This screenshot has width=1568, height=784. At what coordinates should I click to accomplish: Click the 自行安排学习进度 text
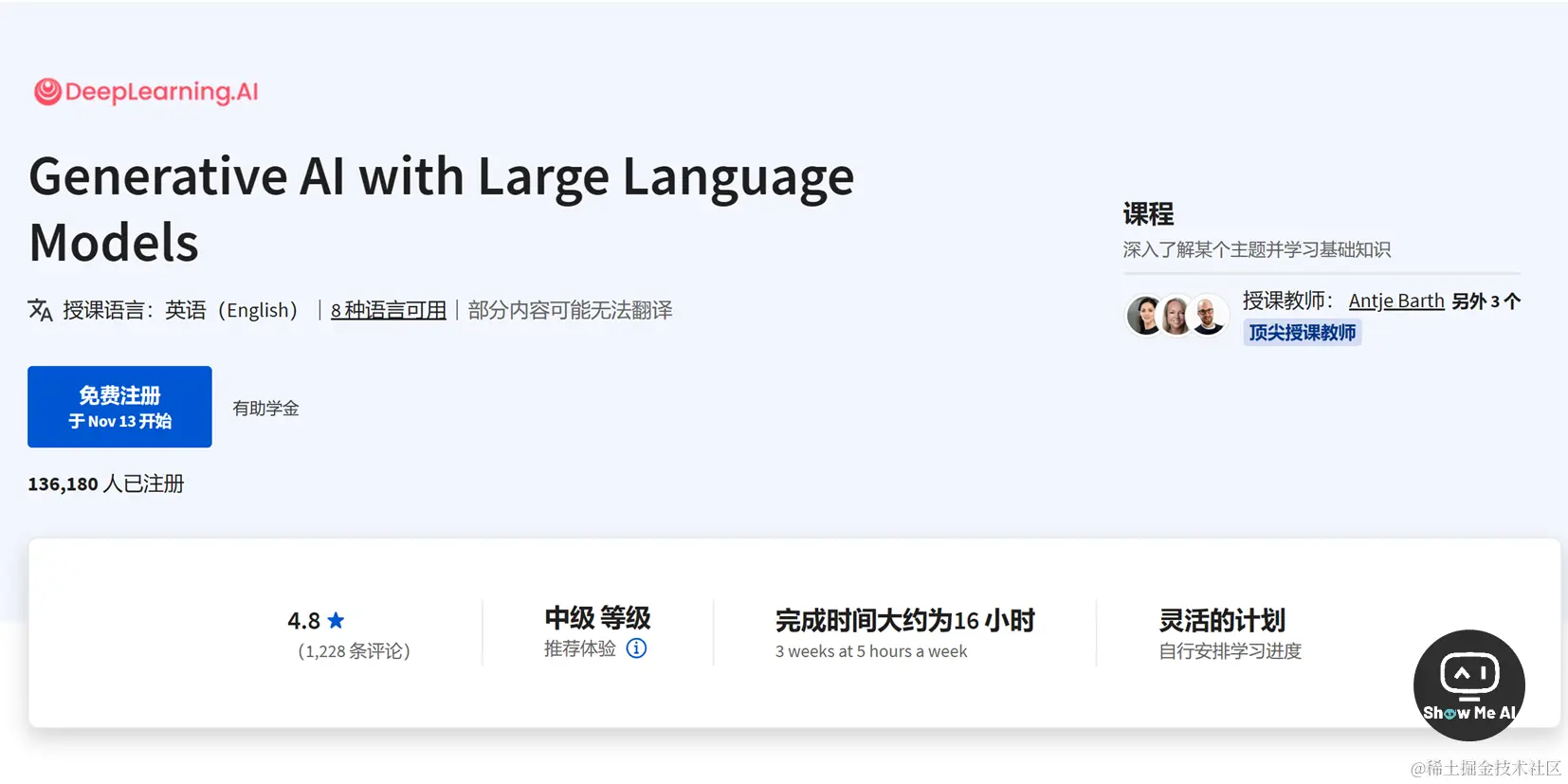[x=1231, y=651]
